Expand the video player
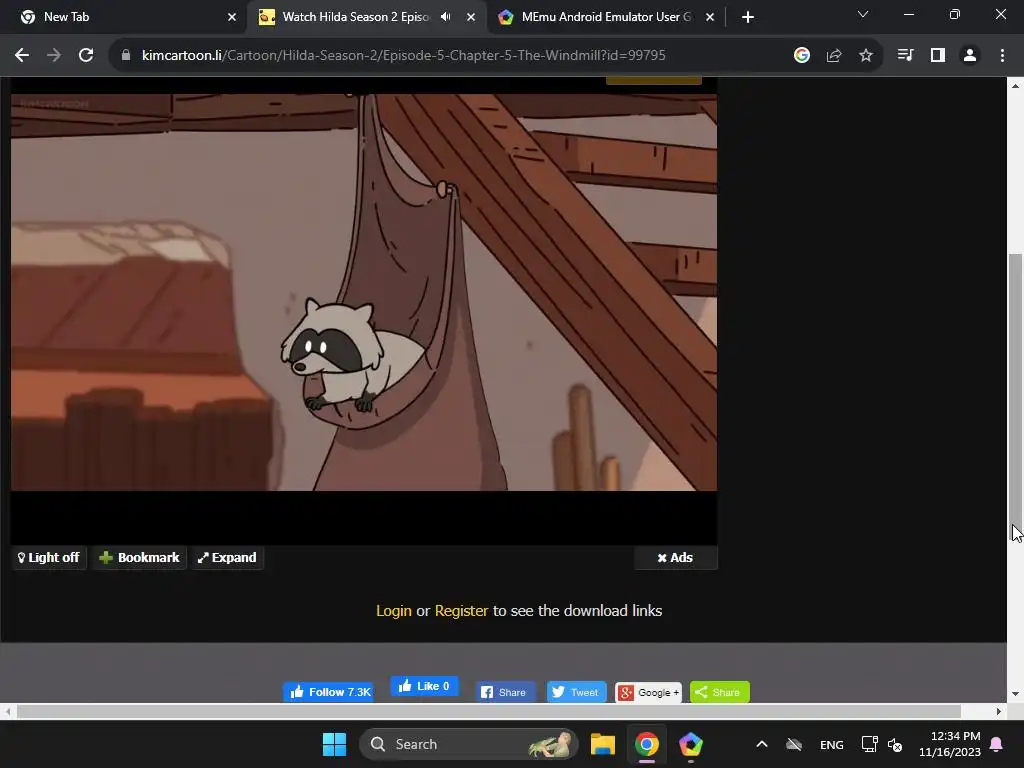Image resolution: width=1024 pixels, height=768 pixels. pos(227,558)
